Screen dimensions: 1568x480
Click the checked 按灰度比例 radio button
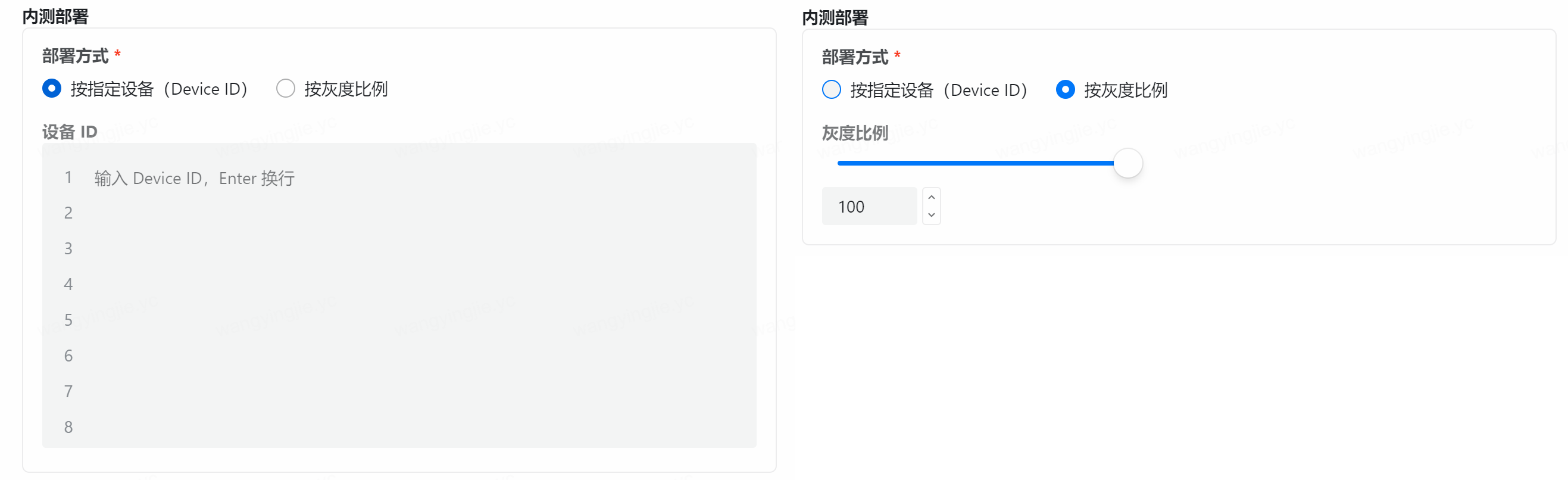1064,90
